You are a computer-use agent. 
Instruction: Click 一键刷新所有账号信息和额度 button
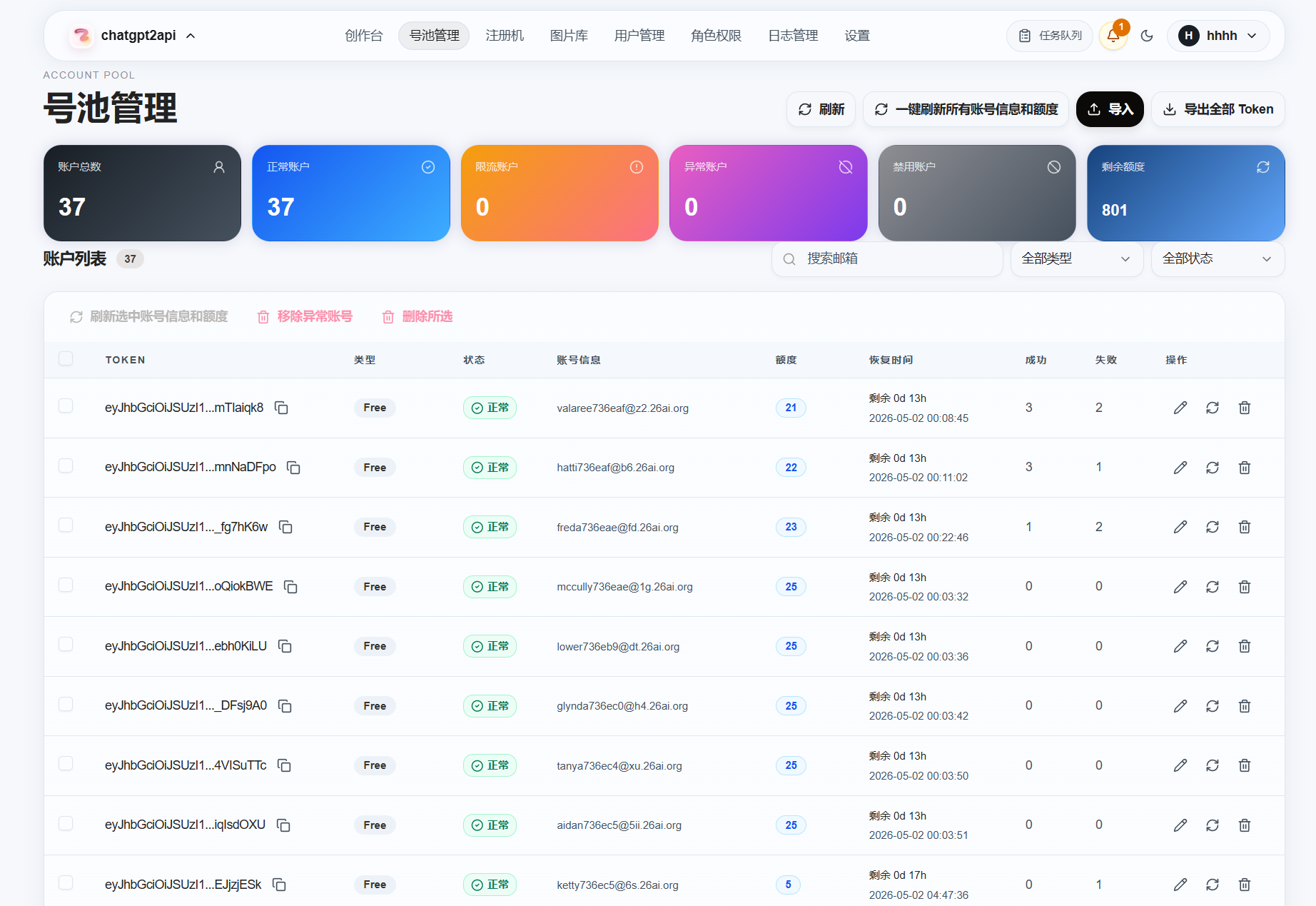[x=966, y=109]
